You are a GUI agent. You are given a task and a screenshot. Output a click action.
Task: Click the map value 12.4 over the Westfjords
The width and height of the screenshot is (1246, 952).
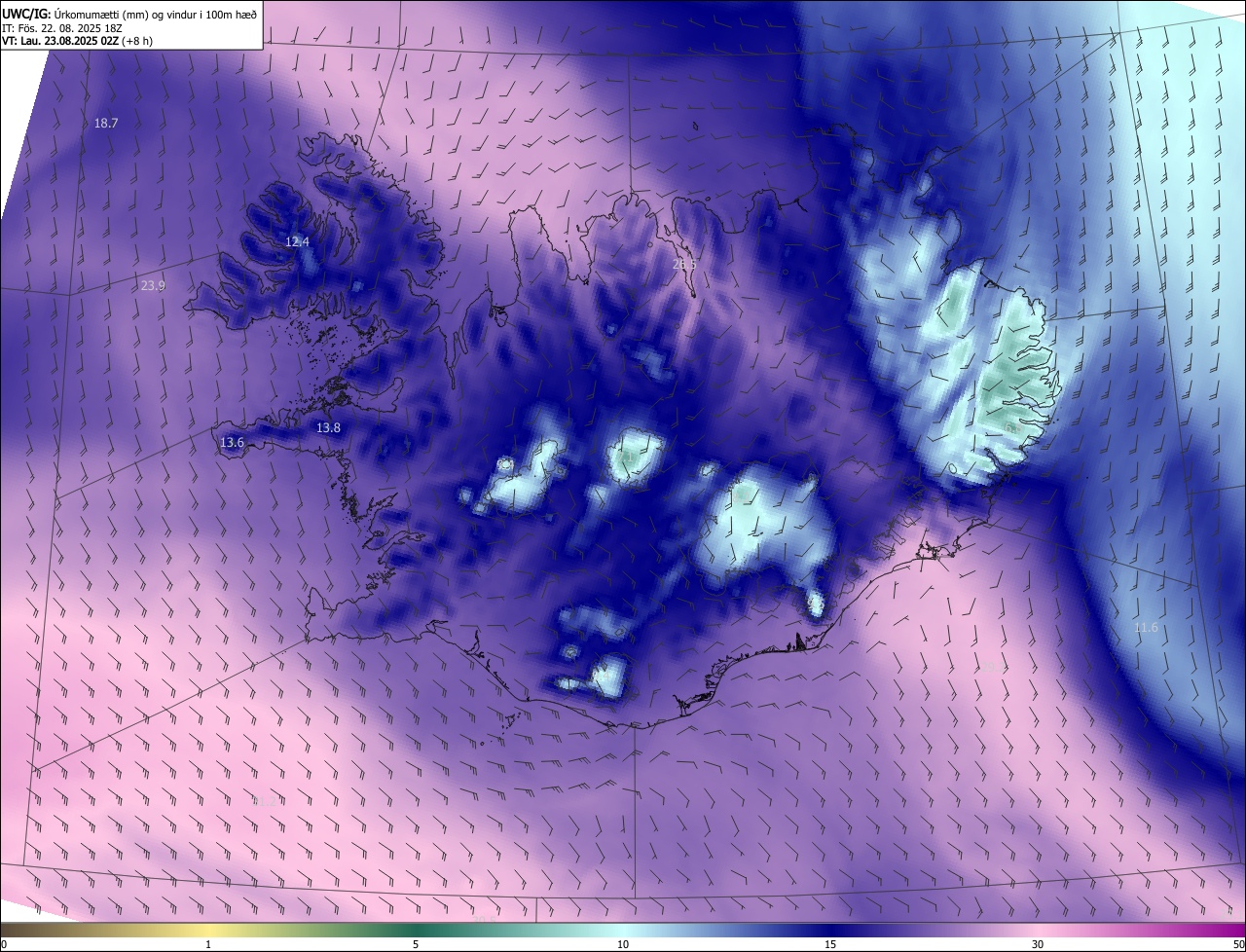pos(297,241)
